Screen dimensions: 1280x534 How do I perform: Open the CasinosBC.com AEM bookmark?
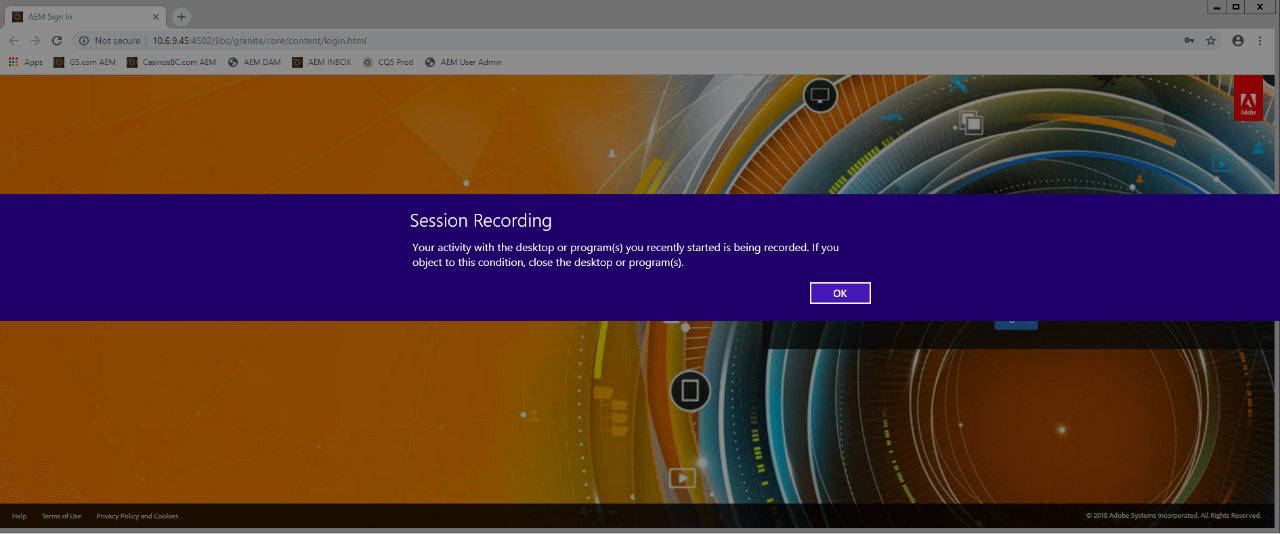[x=171, y=62]
